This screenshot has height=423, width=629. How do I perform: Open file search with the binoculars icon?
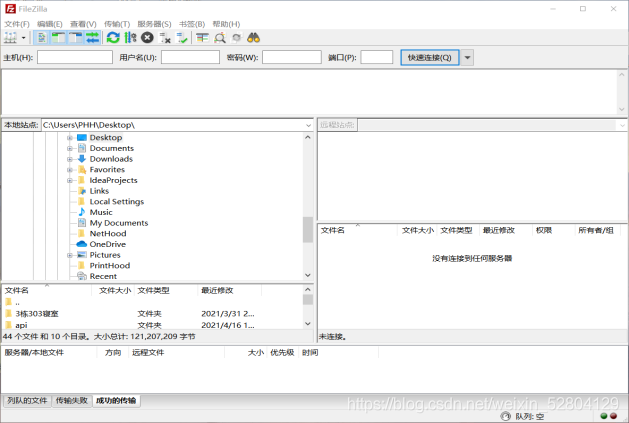coord(254,38)
